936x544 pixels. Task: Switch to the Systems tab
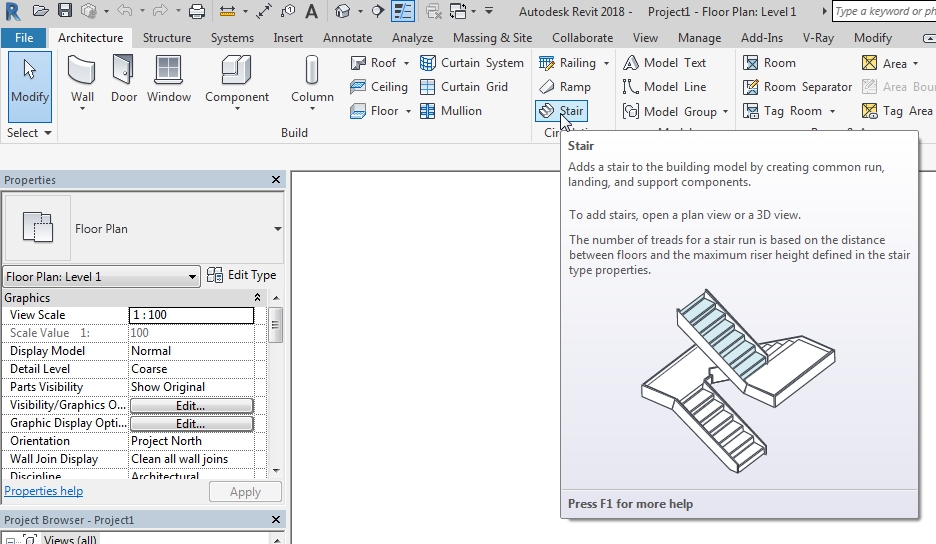pyautogui.click(x=232, y=38)
